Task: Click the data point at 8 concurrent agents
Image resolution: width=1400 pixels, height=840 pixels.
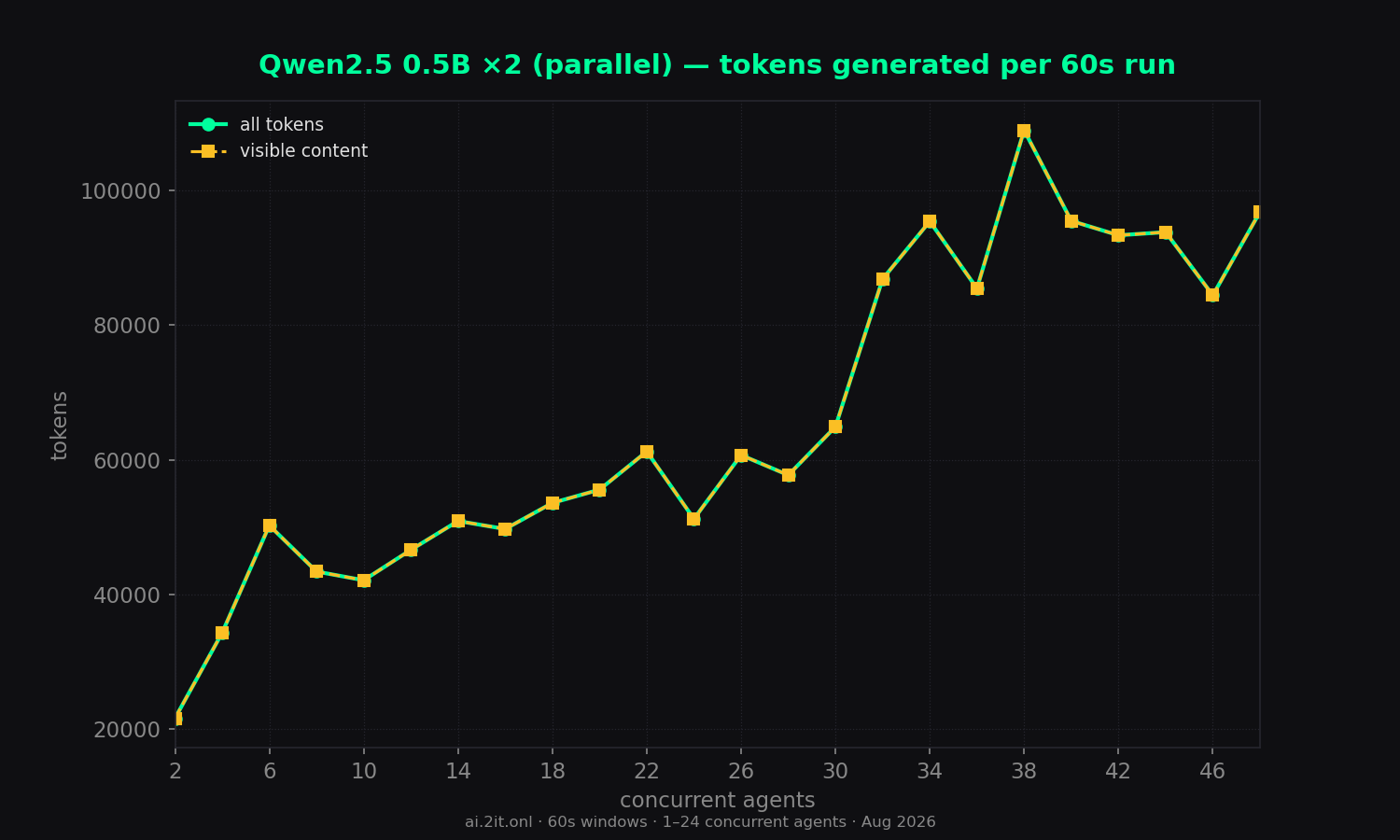Action: tap(316, 571)
